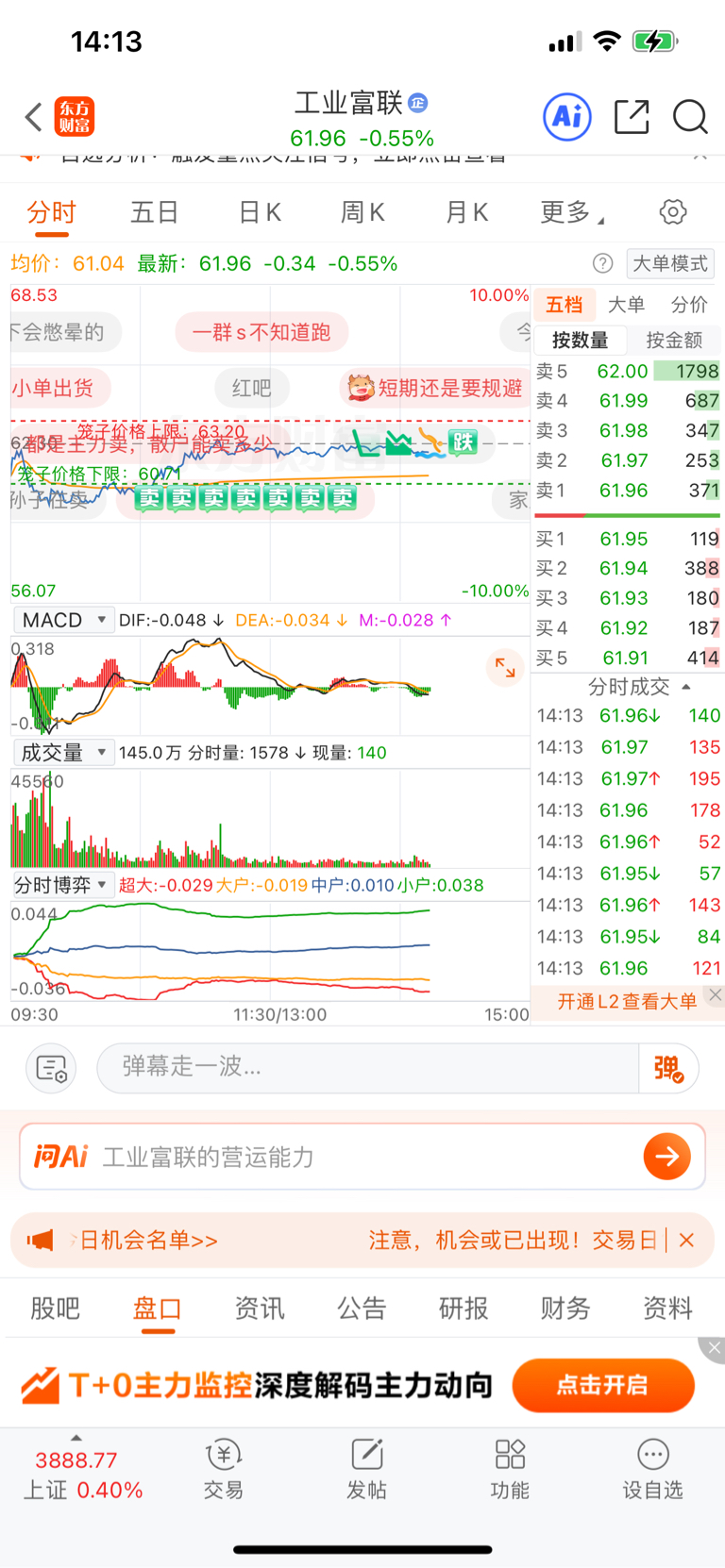
Task: Open the MACD indicator dropdown
Action: coord(63,620)
